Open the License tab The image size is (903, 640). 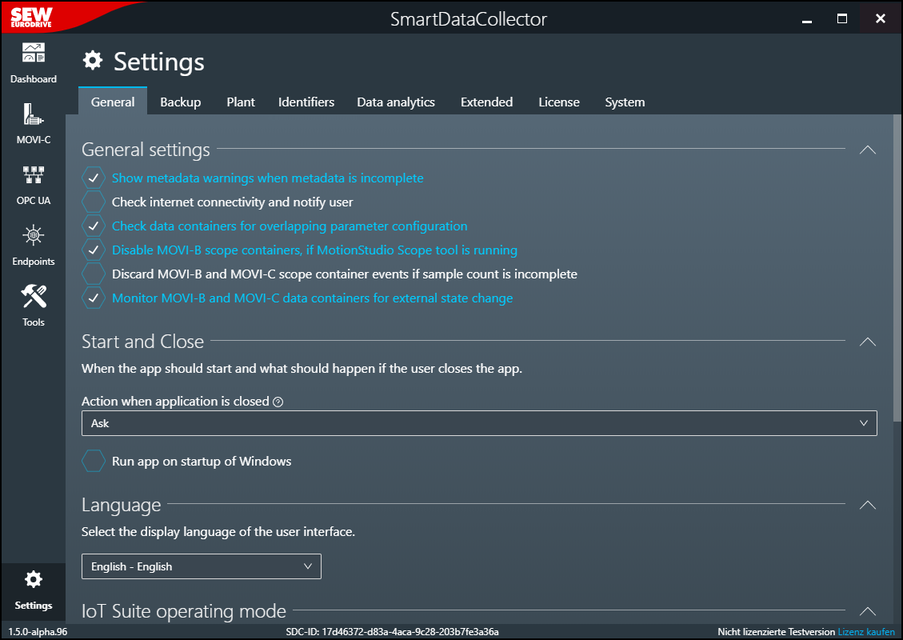click(558, 102)
